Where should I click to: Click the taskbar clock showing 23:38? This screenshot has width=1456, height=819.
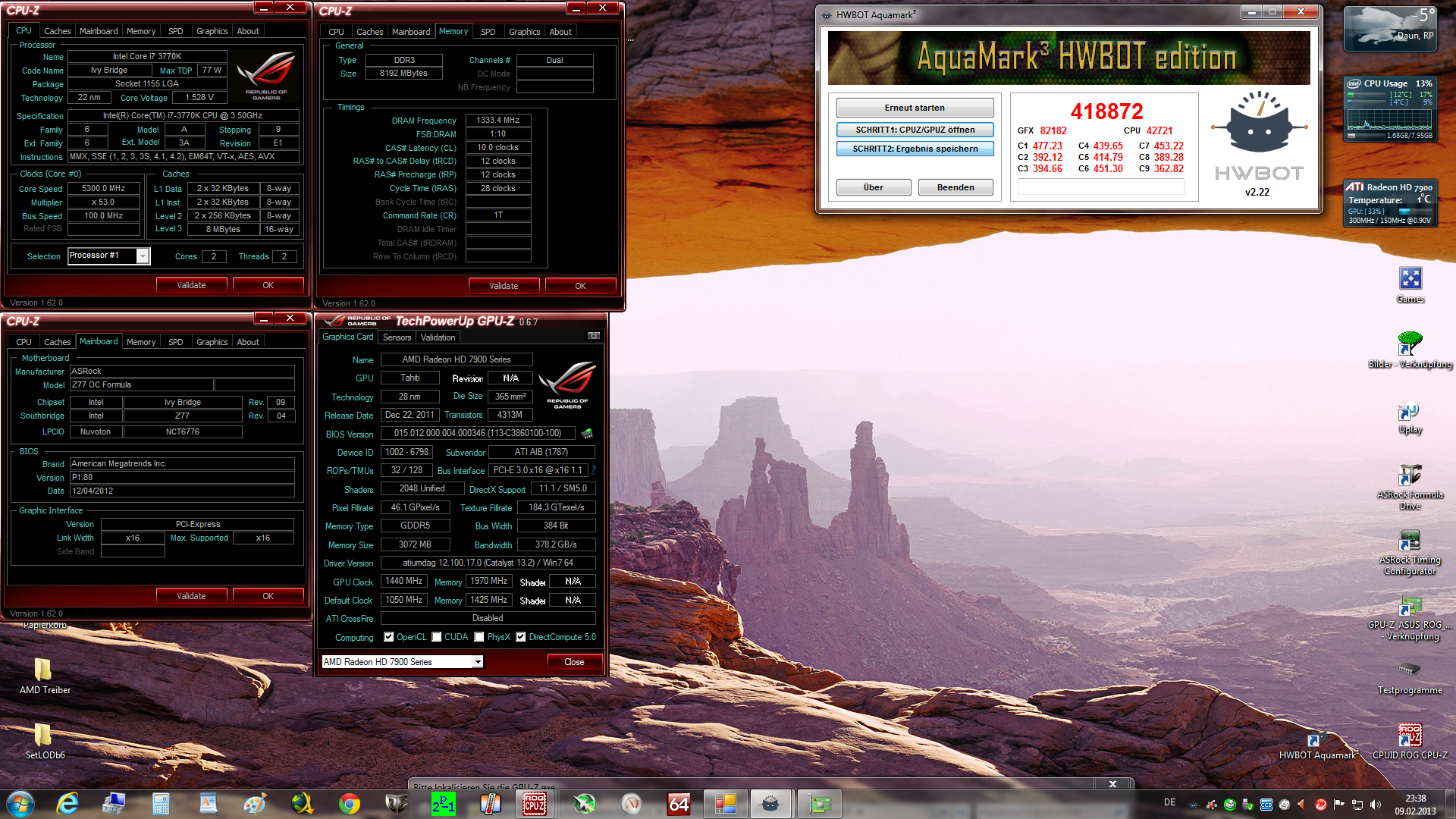point(1415,804)
